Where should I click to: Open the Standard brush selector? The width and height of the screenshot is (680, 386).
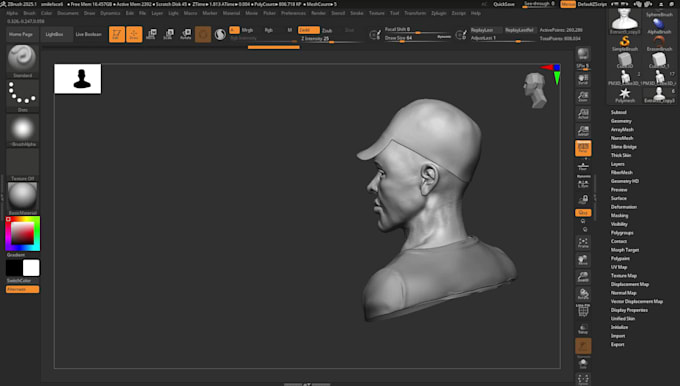point(23,61)
